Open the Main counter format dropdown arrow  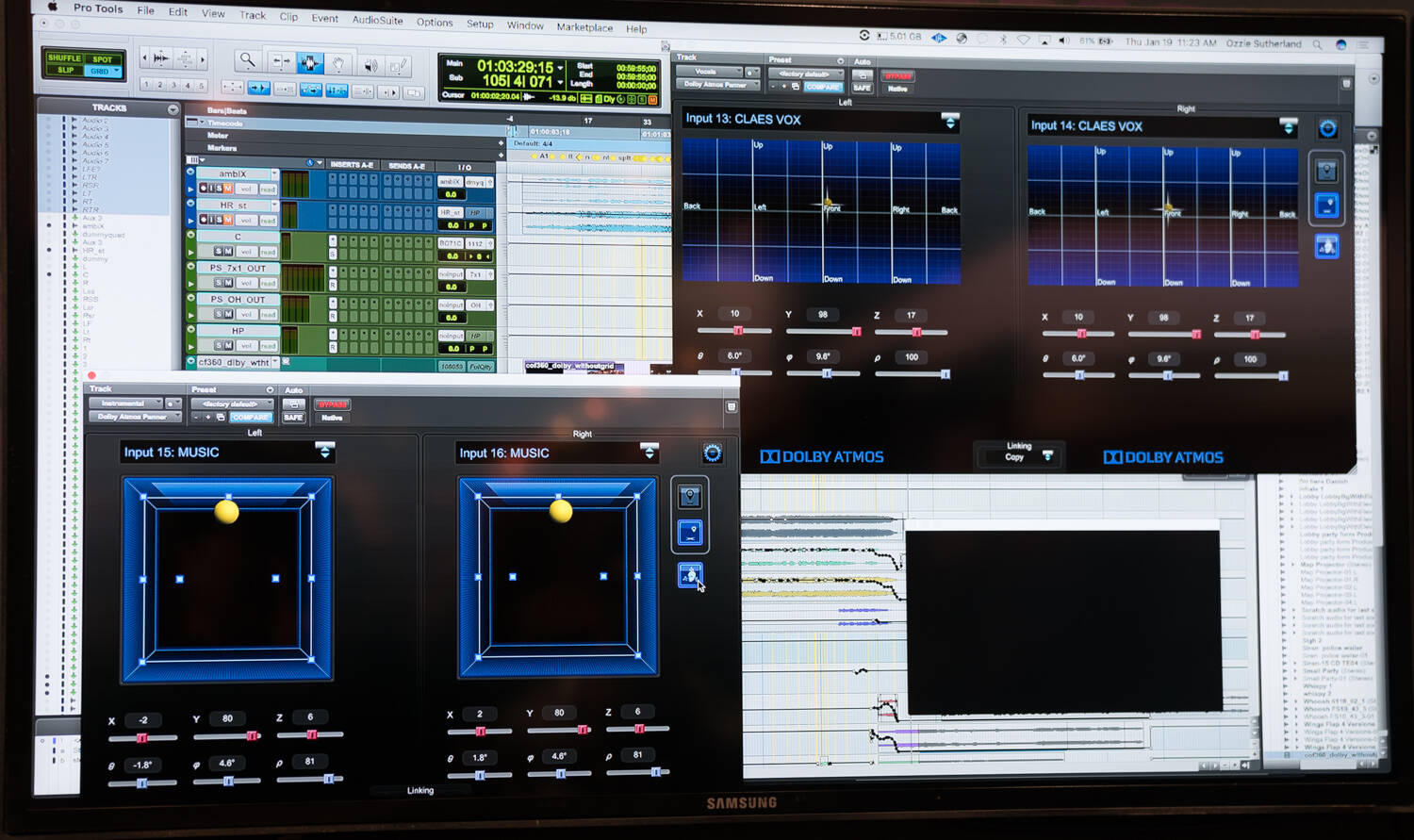click(560, 68)
